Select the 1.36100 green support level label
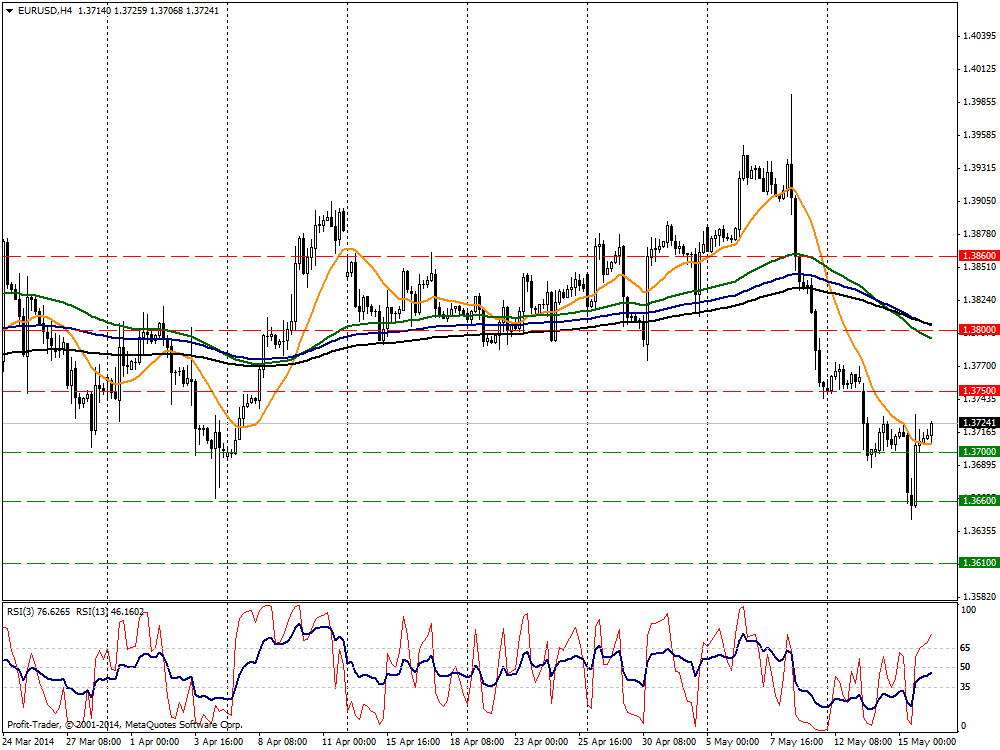The width and height of the screenshot is (1000, 750). [978, 562]
